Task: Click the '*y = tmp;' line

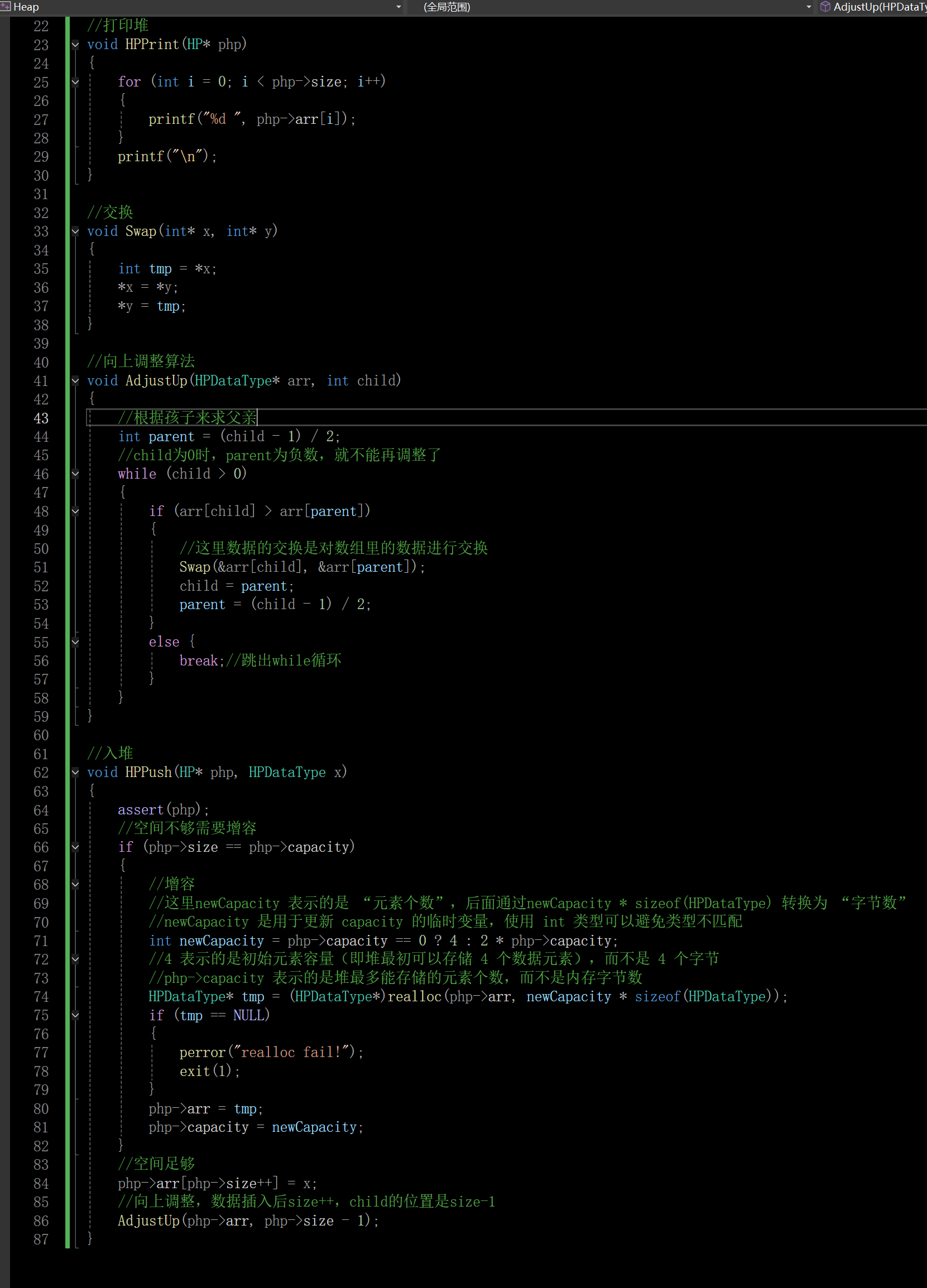Action: [x=152, y=306]
